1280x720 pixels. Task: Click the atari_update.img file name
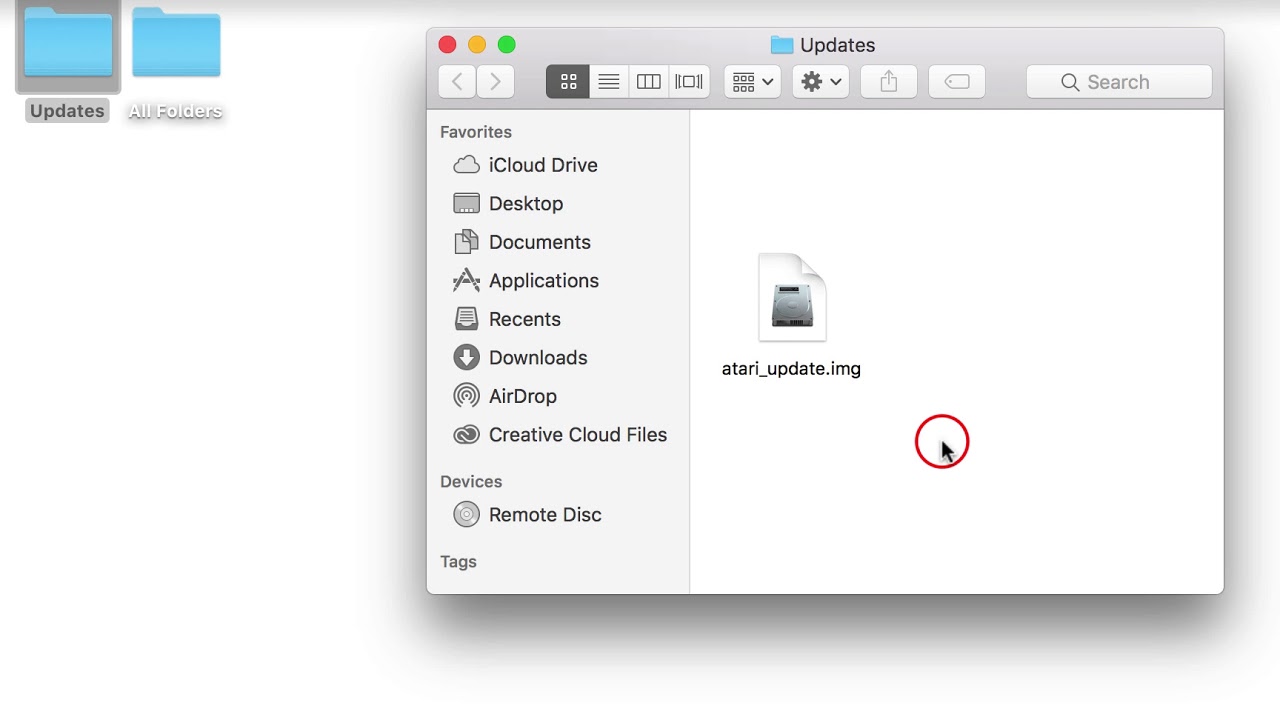pyautogui.click(x=791, y=369)
